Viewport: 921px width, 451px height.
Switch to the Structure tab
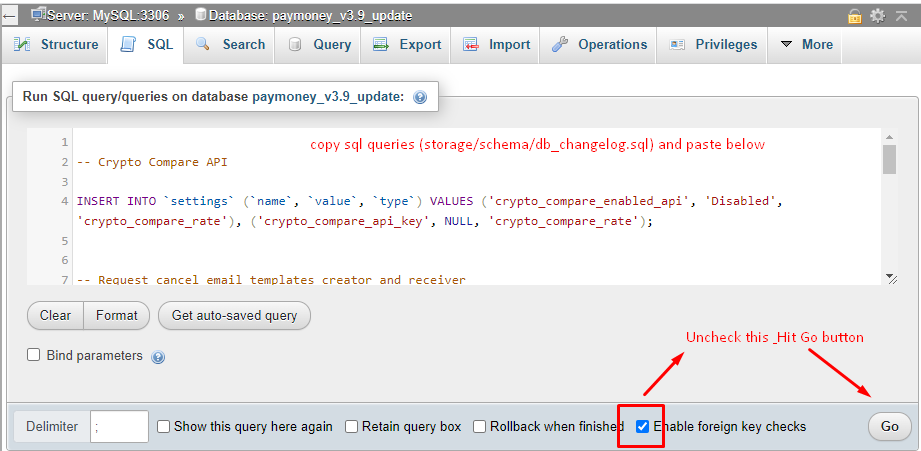[58, 45]
